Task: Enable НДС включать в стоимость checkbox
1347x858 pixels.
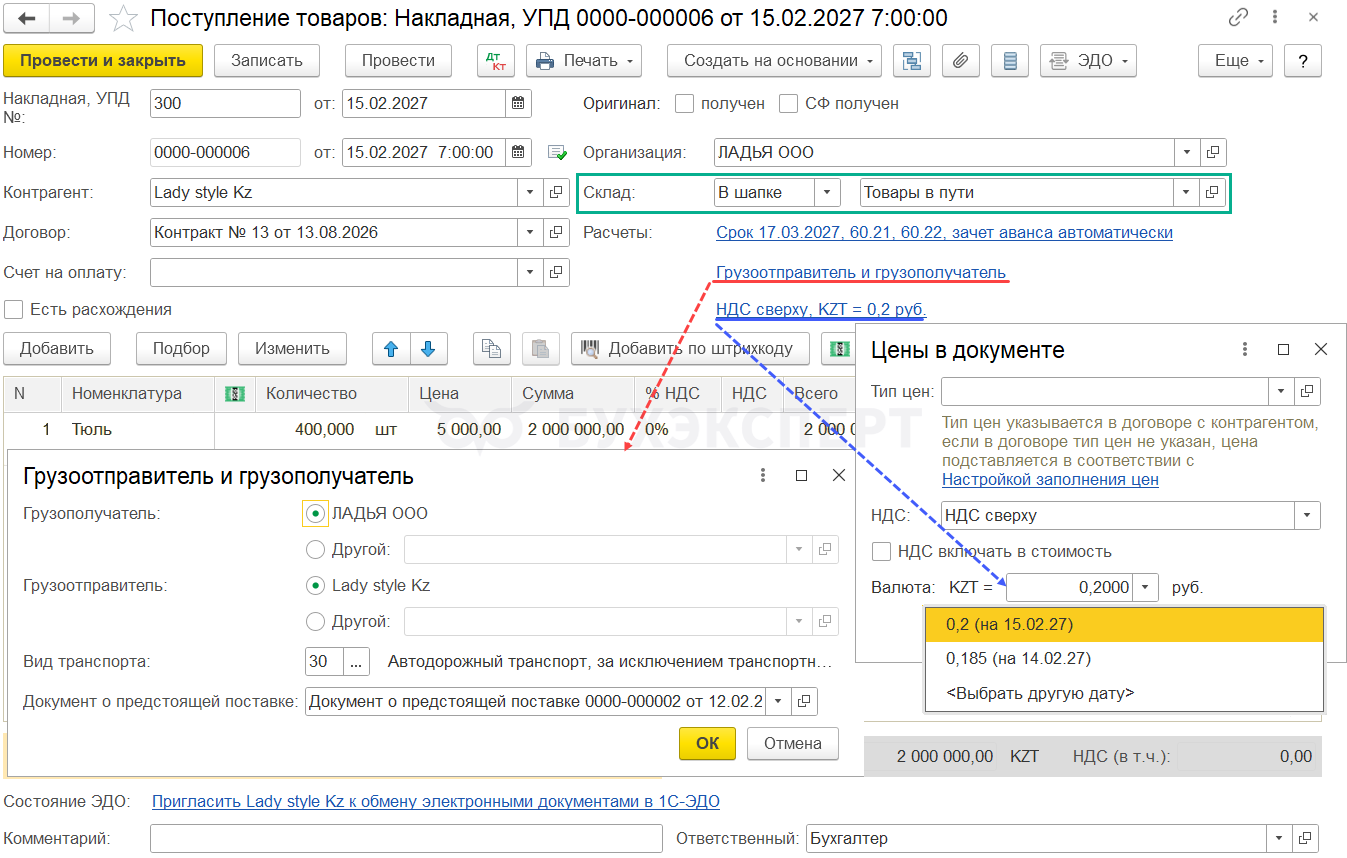Action: coord(882,551)
